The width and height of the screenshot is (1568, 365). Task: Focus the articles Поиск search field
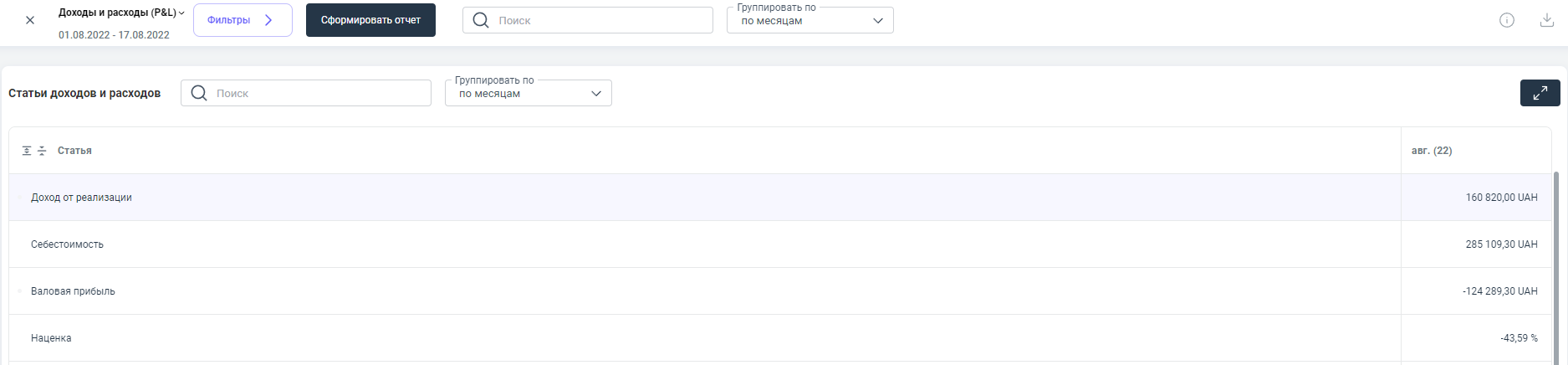click(318, 93)
